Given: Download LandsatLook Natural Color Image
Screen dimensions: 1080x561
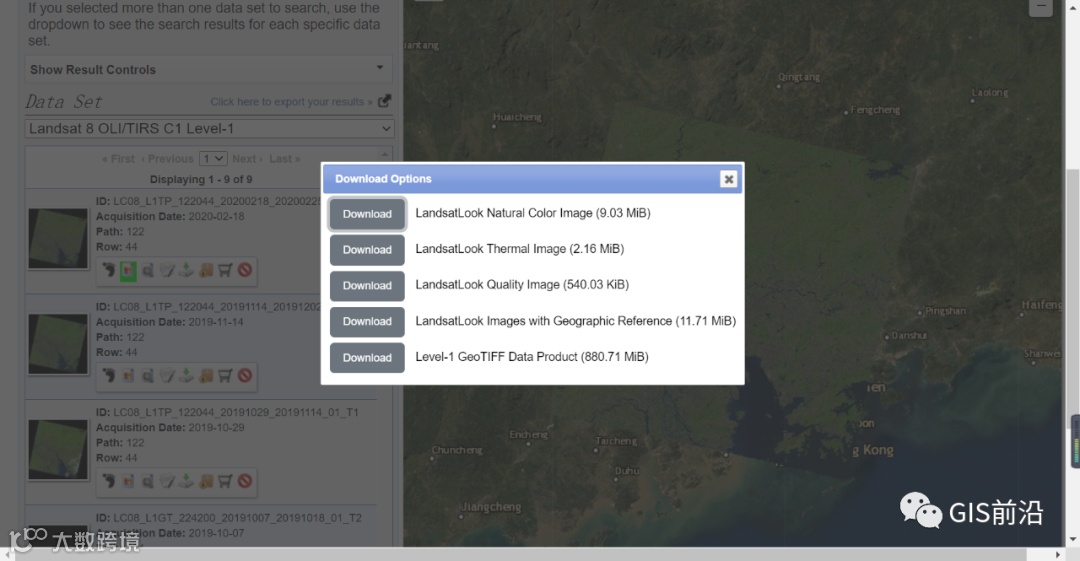Looking at the screenshot, I should pos(367,214).
